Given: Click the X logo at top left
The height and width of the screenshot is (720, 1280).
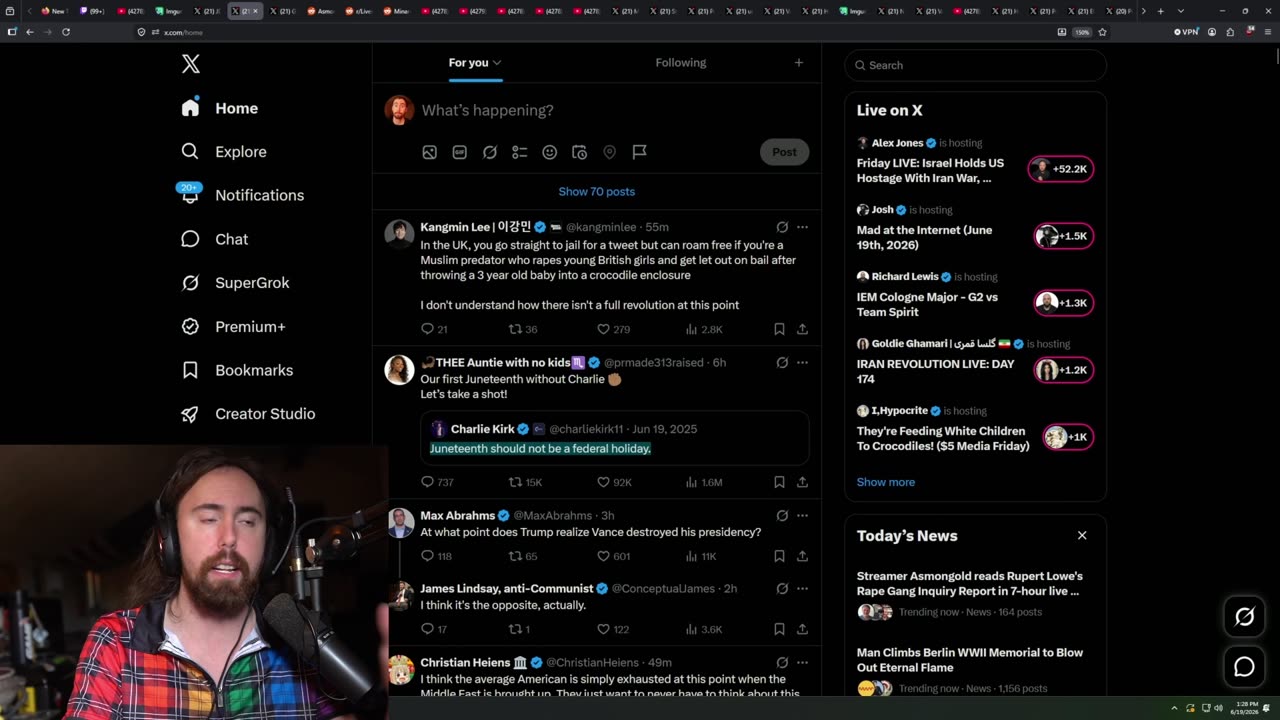Looking at the screenshot, I should point(191,65).
